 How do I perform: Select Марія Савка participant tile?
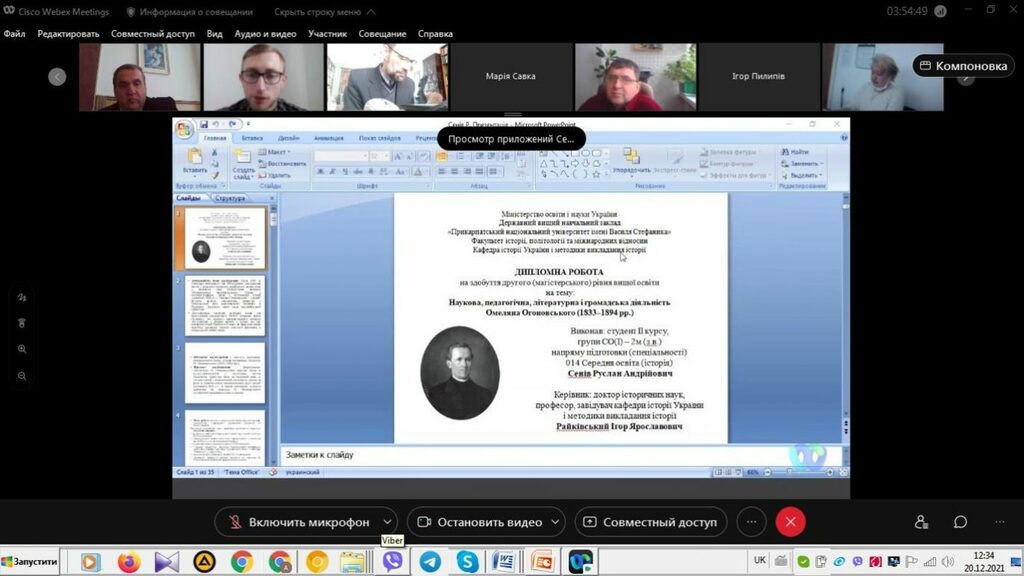pyautogui.click(x=510, y=77)
